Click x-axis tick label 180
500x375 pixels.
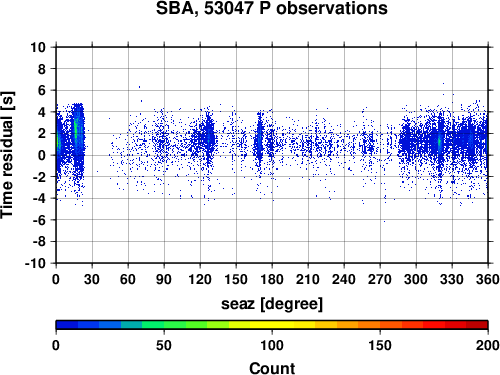pos(272,279)
